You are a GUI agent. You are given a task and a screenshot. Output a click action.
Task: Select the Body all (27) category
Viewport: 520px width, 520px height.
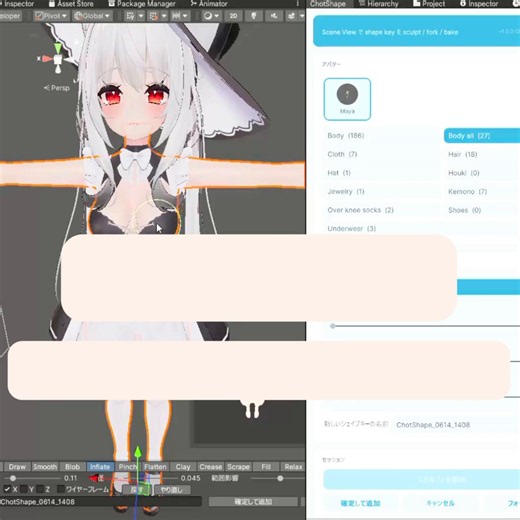(x=482, y=136)
